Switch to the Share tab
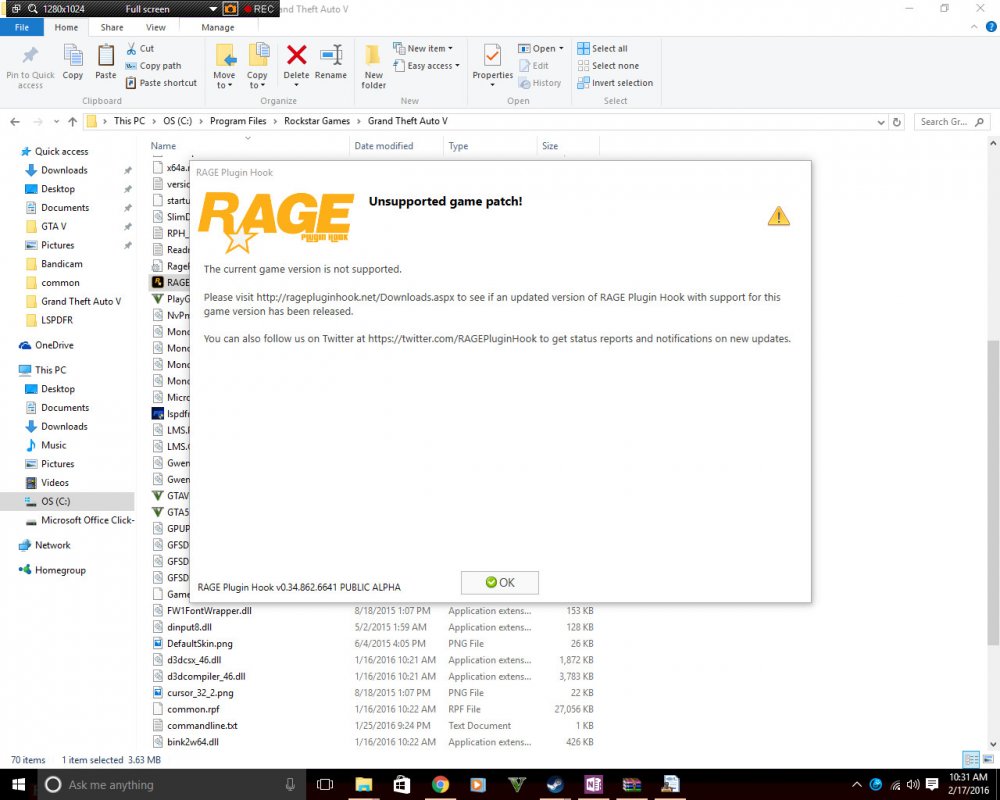 tap(112, 27)
